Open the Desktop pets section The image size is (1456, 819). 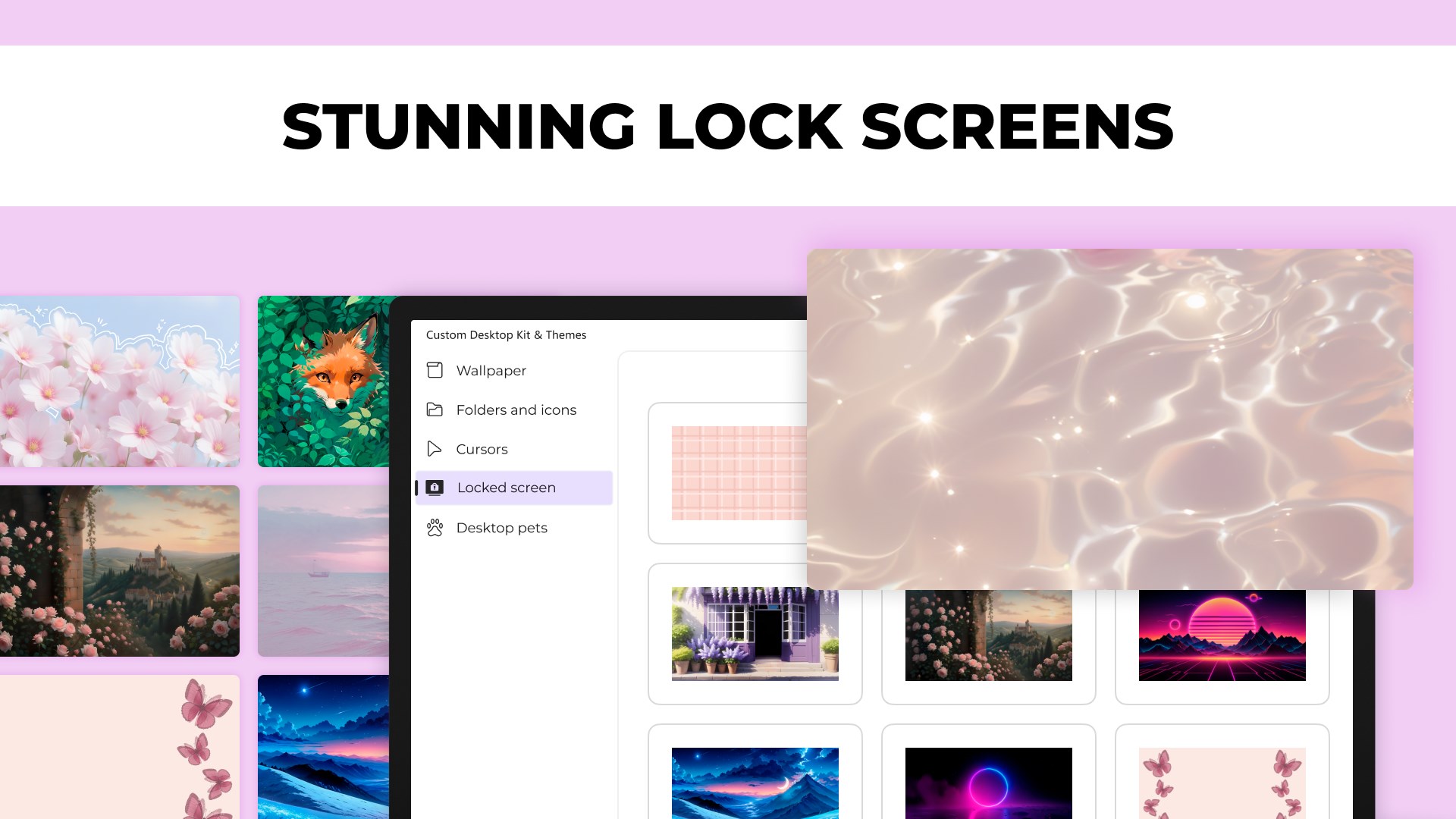click(513, 528)
